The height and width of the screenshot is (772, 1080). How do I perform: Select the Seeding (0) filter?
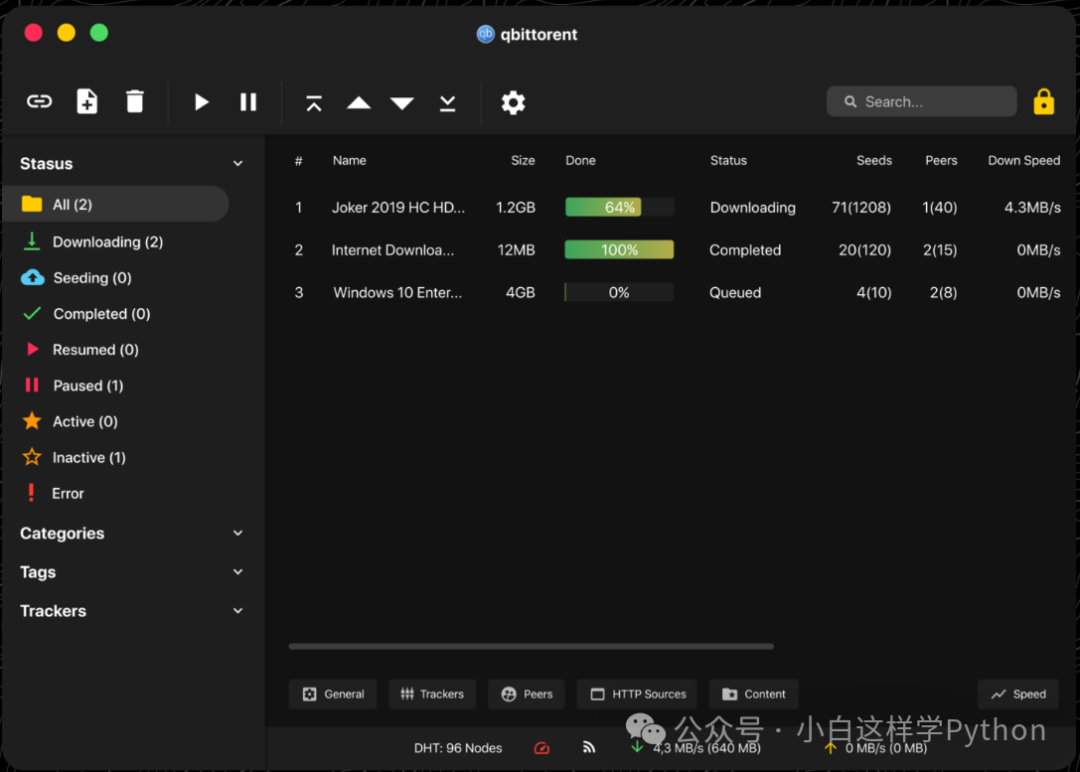click(x=76, y=278)
